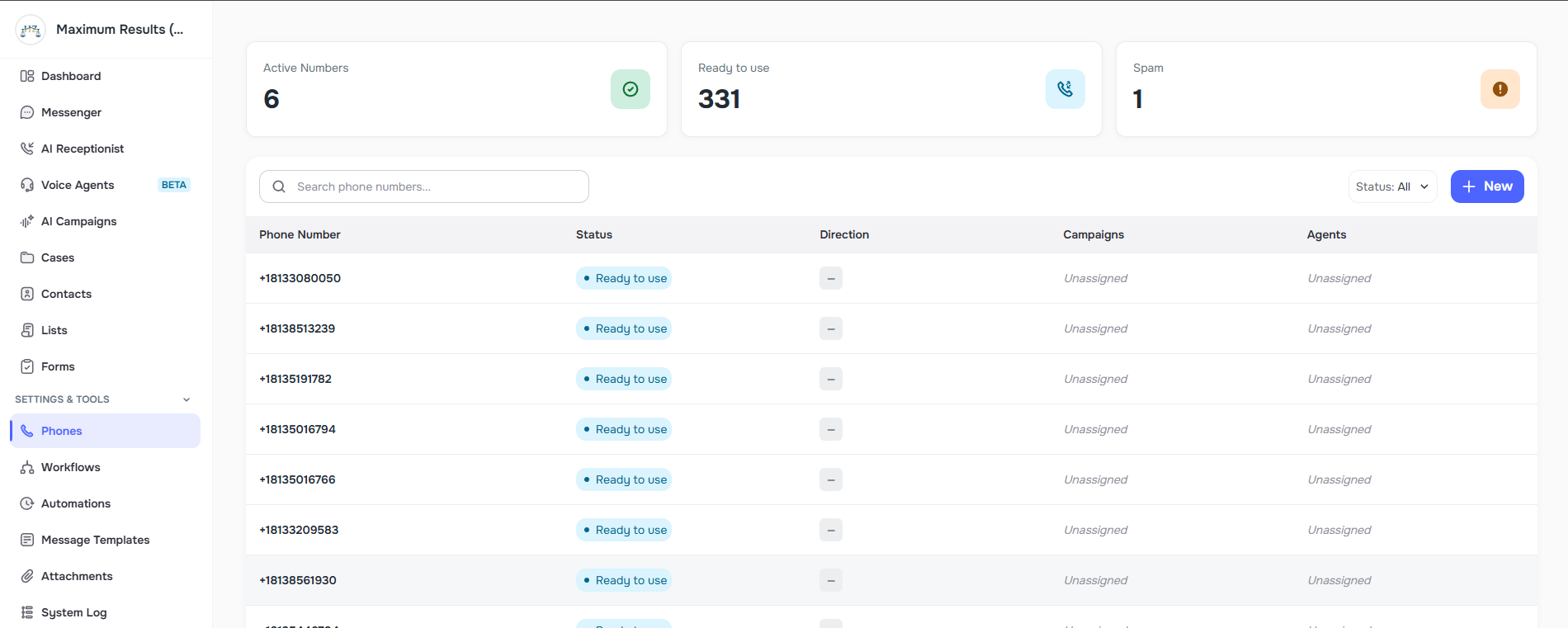Click direction dash icon for +18135191782
1568x628 pixels.
831,379
